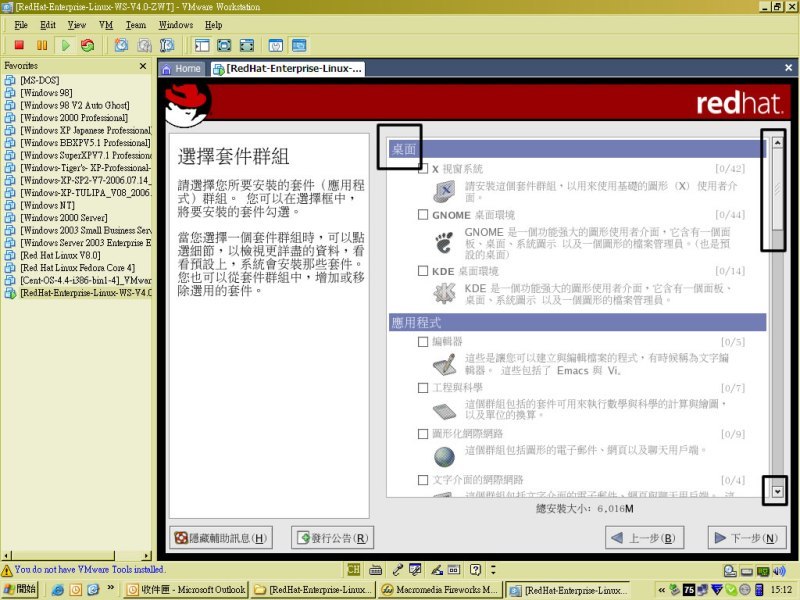Select [Windows 98] in Favorites
The height and width of the screenshot is (600, 800).
pos(46,93)
